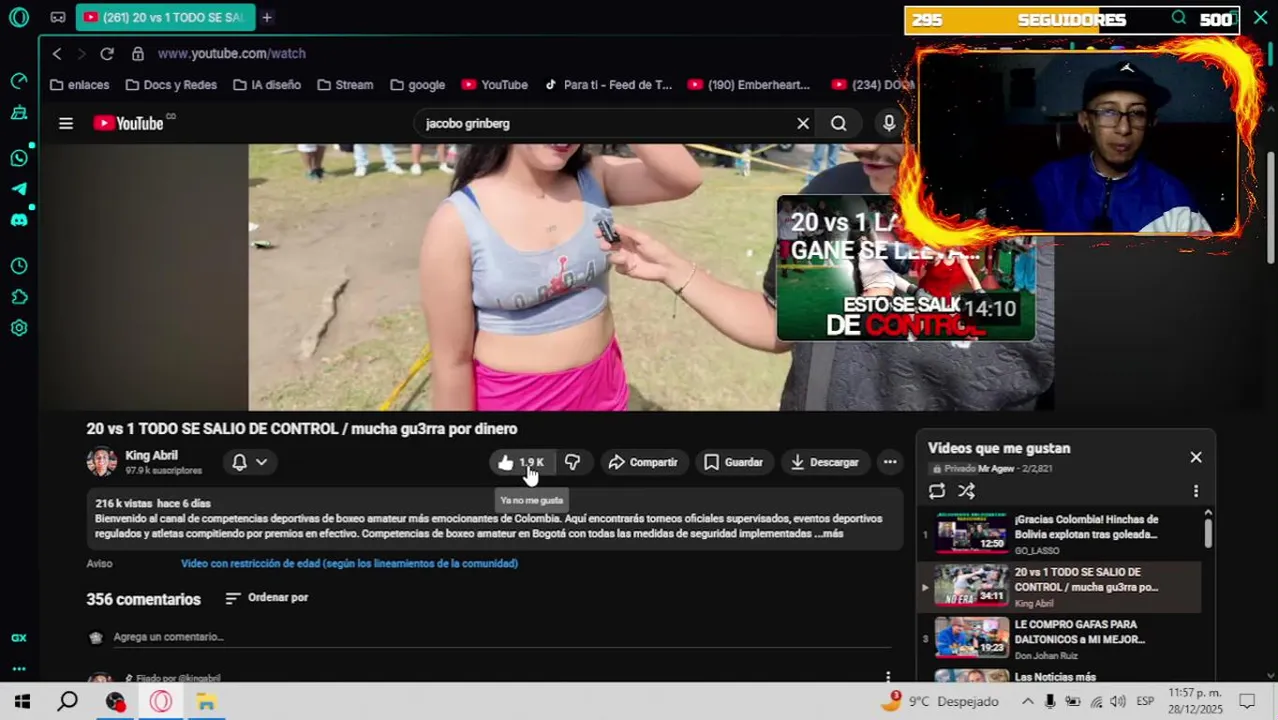This screenshot has height=720, width=1278.
Task: Open Discord in the Opera sidebar
Action: click(x=18, y=220)
